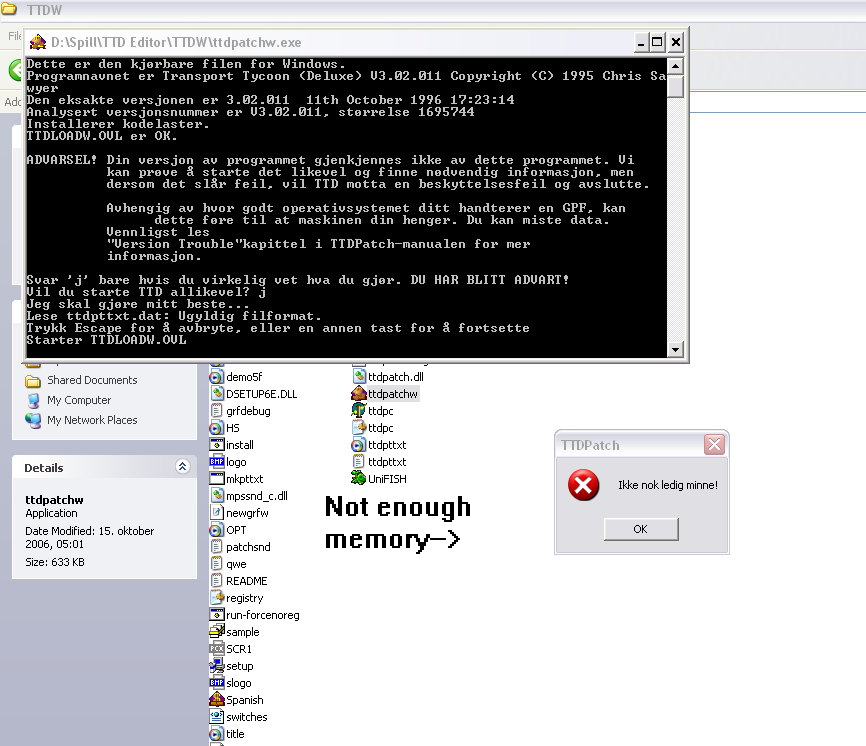Click the 'ADVARSEL!' console warning text
Screen dimensions: 866x746
pyautogui.click(x=62, y=160)
